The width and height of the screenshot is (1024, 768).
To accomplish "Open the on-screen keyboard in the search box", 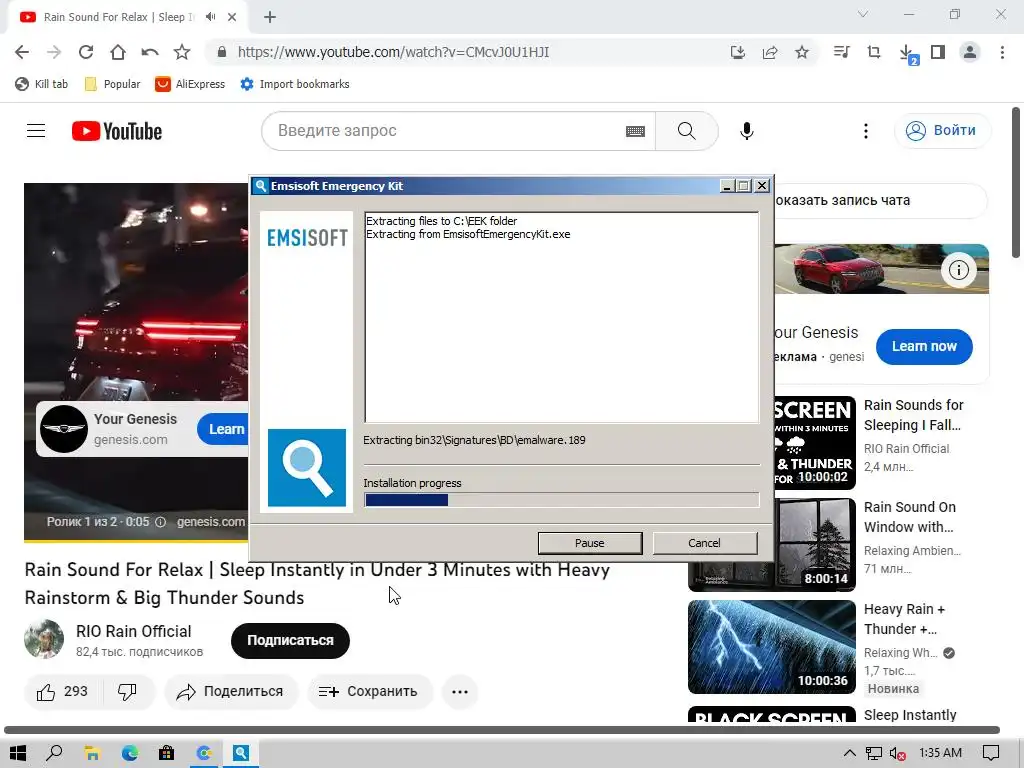I will [635, 131].
